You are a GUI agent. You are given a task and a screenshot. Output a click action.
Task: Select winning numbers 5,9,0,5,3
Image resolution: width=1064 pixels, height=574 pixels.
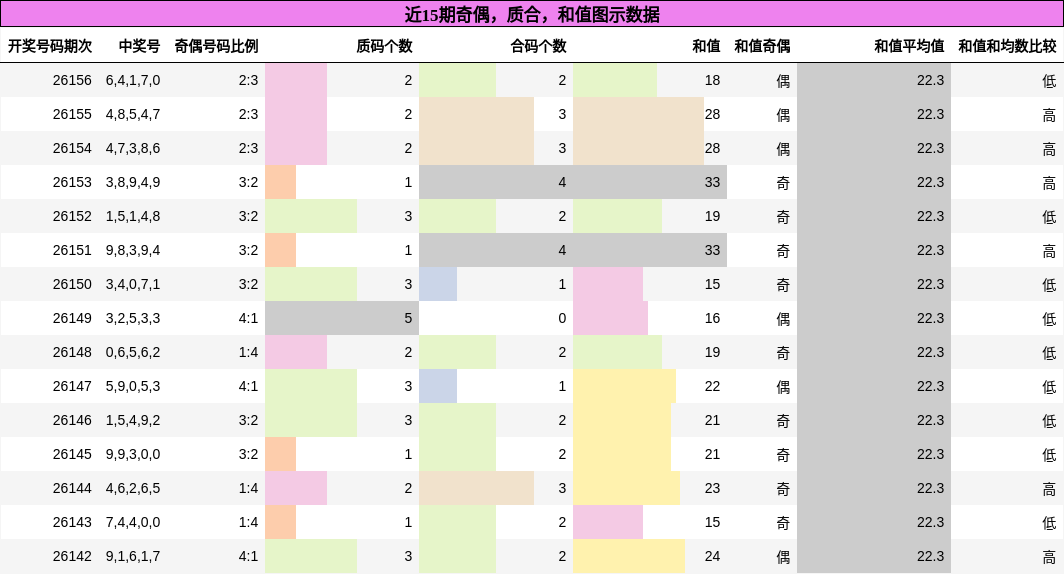133,385
